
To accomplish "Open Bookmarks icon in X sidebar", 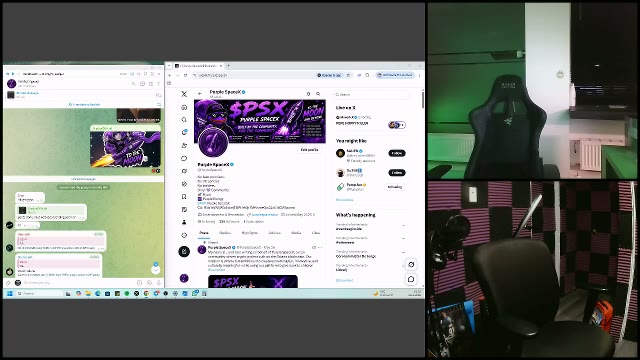I will pyautogui.click(x=184, y=197).
